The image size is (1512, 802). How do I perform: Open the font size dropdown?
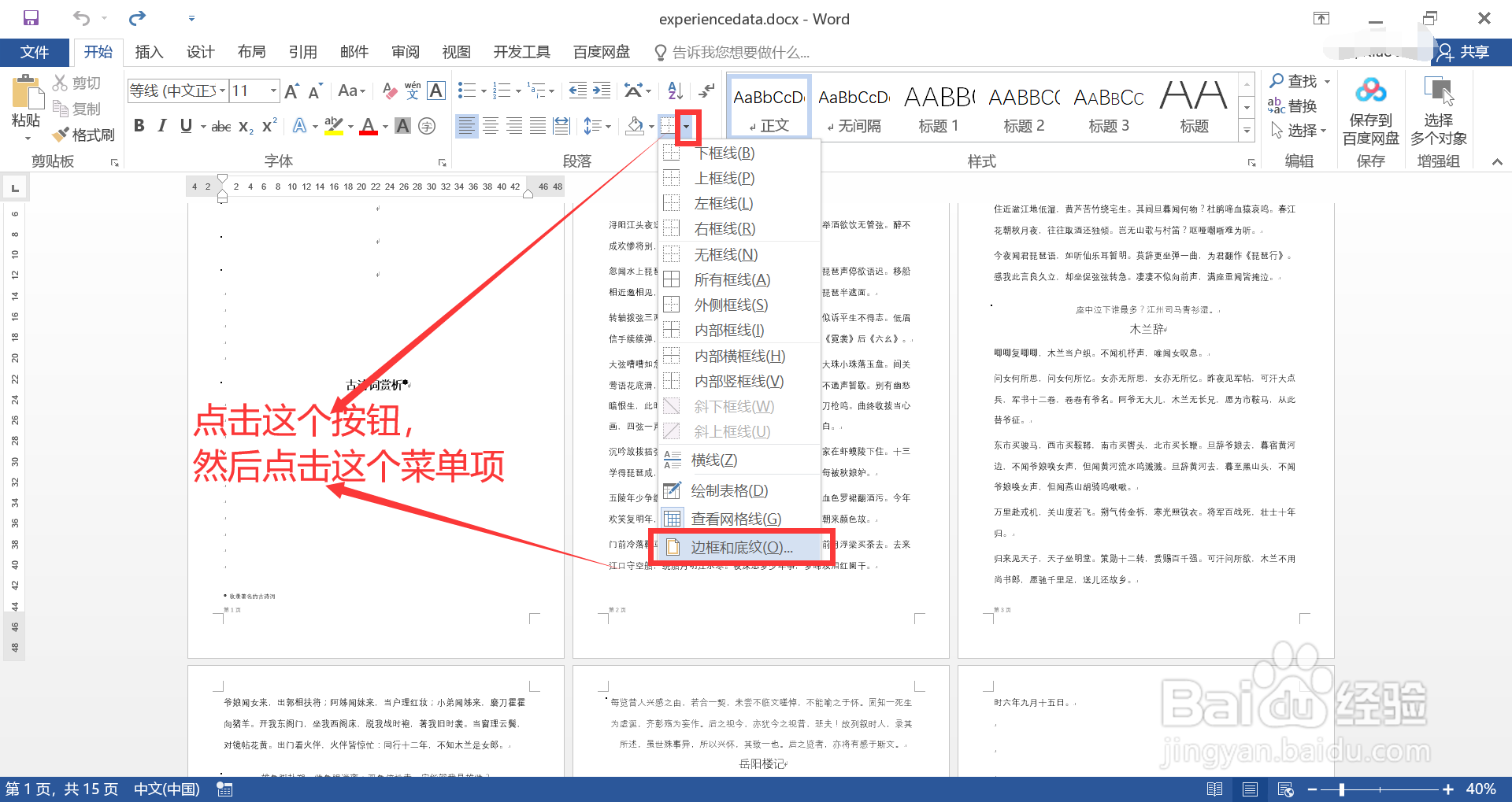pos(272,91)
